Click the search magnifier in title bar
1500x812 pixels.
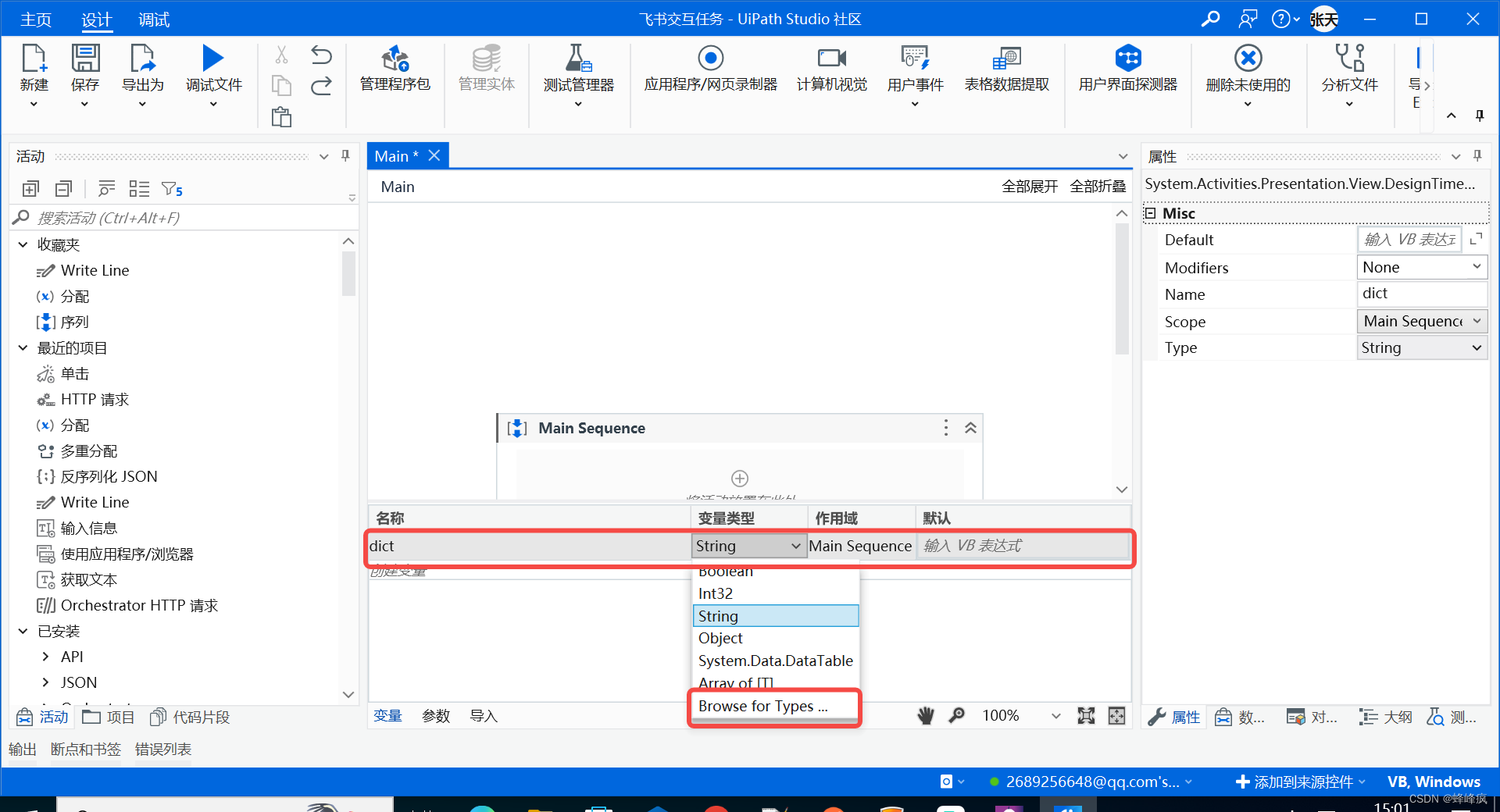[1210, 19]
